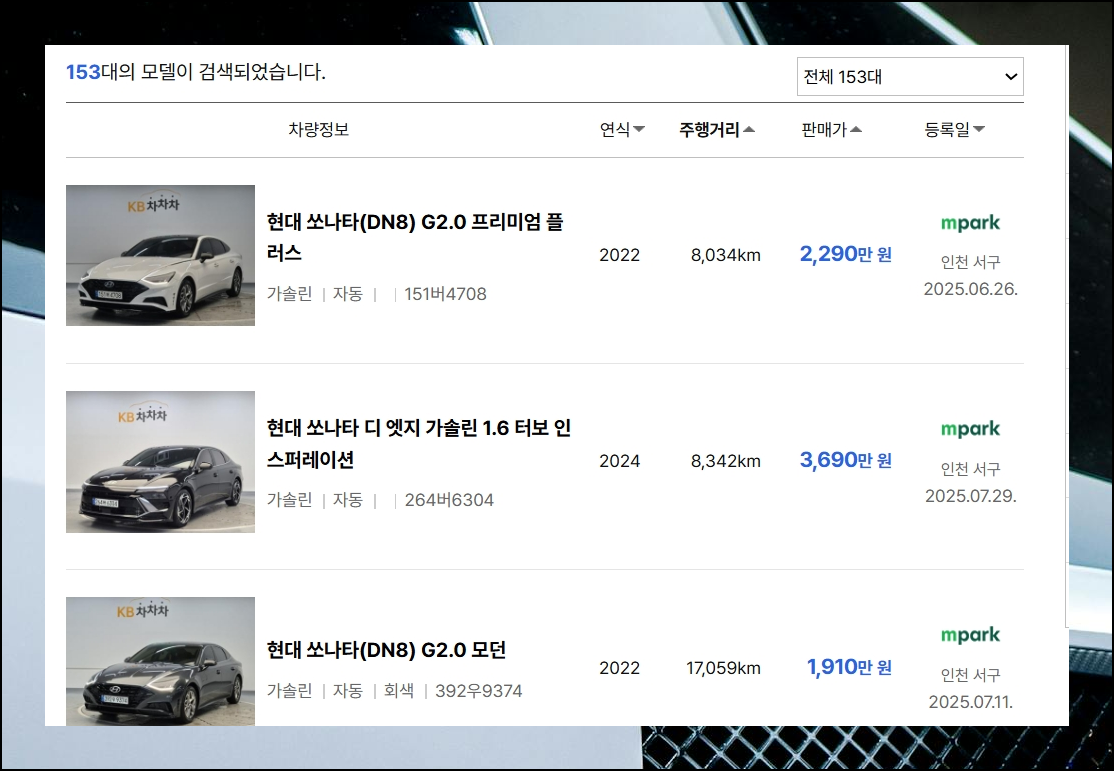Click the 1,910만 원 price
Image resolution: width=1114 pixels, height=771 pixels.
[x=849, y=667]
